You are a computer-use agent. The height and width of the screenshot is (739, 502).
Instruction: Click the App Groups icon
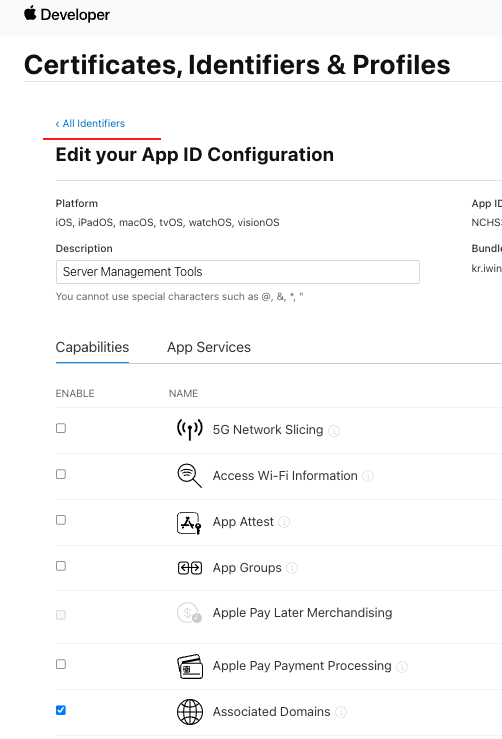click(189, 568)
